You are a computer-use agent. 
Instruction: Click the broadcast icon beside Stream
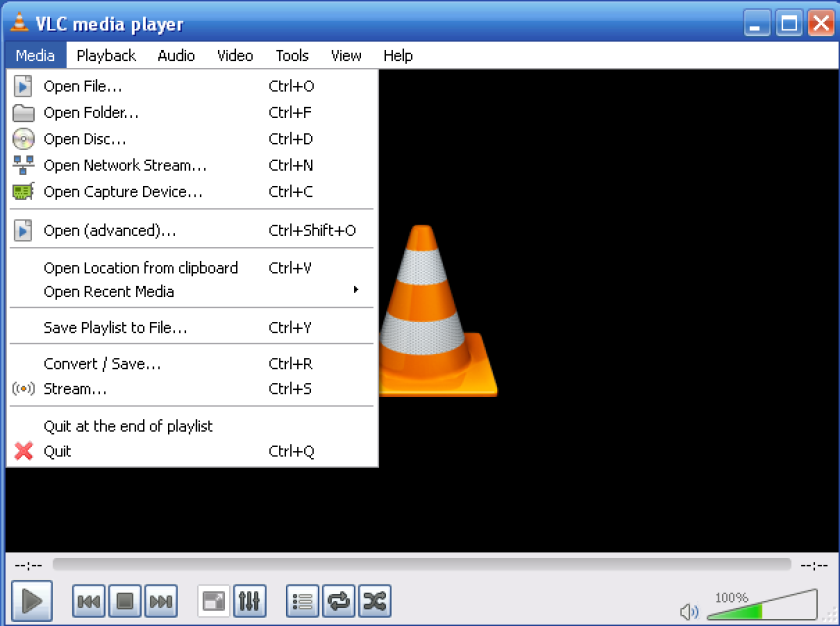click(23, 389)
